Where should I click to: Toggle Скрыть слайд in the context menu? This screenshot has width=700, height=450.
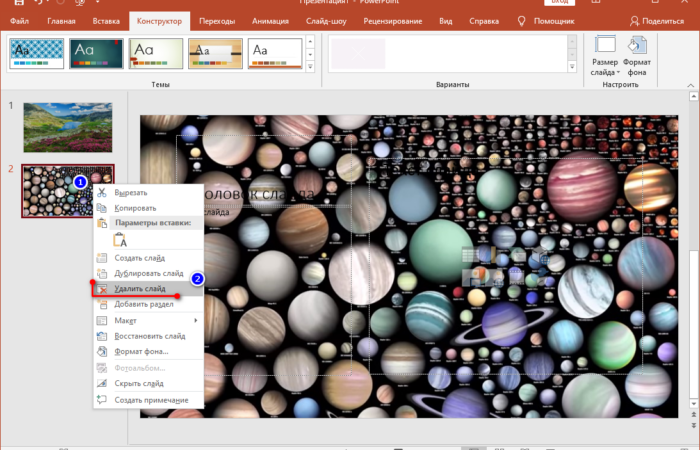(x=139, y=384)
